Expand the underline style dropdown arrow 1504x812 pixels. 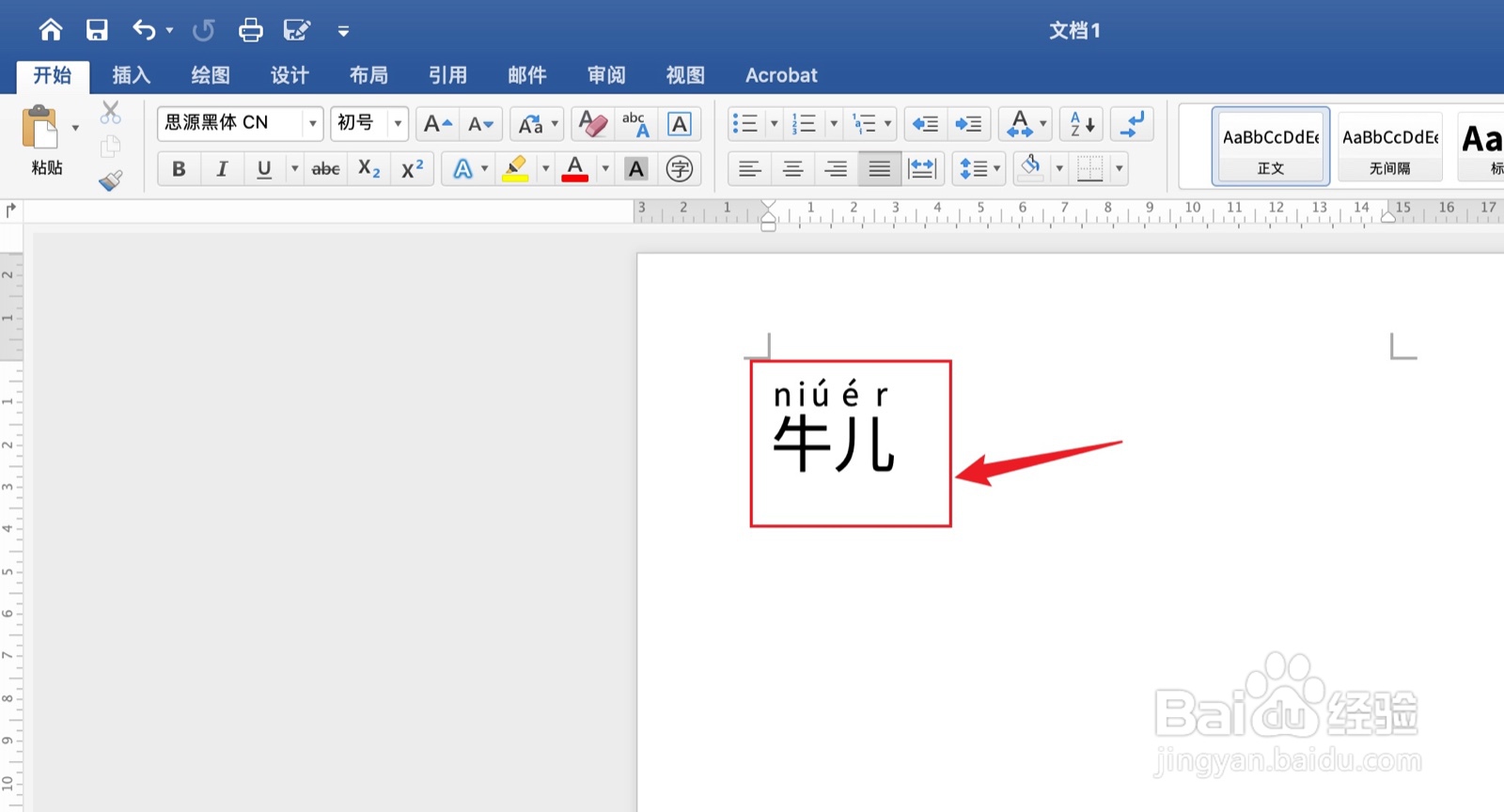tap(294, 169)
